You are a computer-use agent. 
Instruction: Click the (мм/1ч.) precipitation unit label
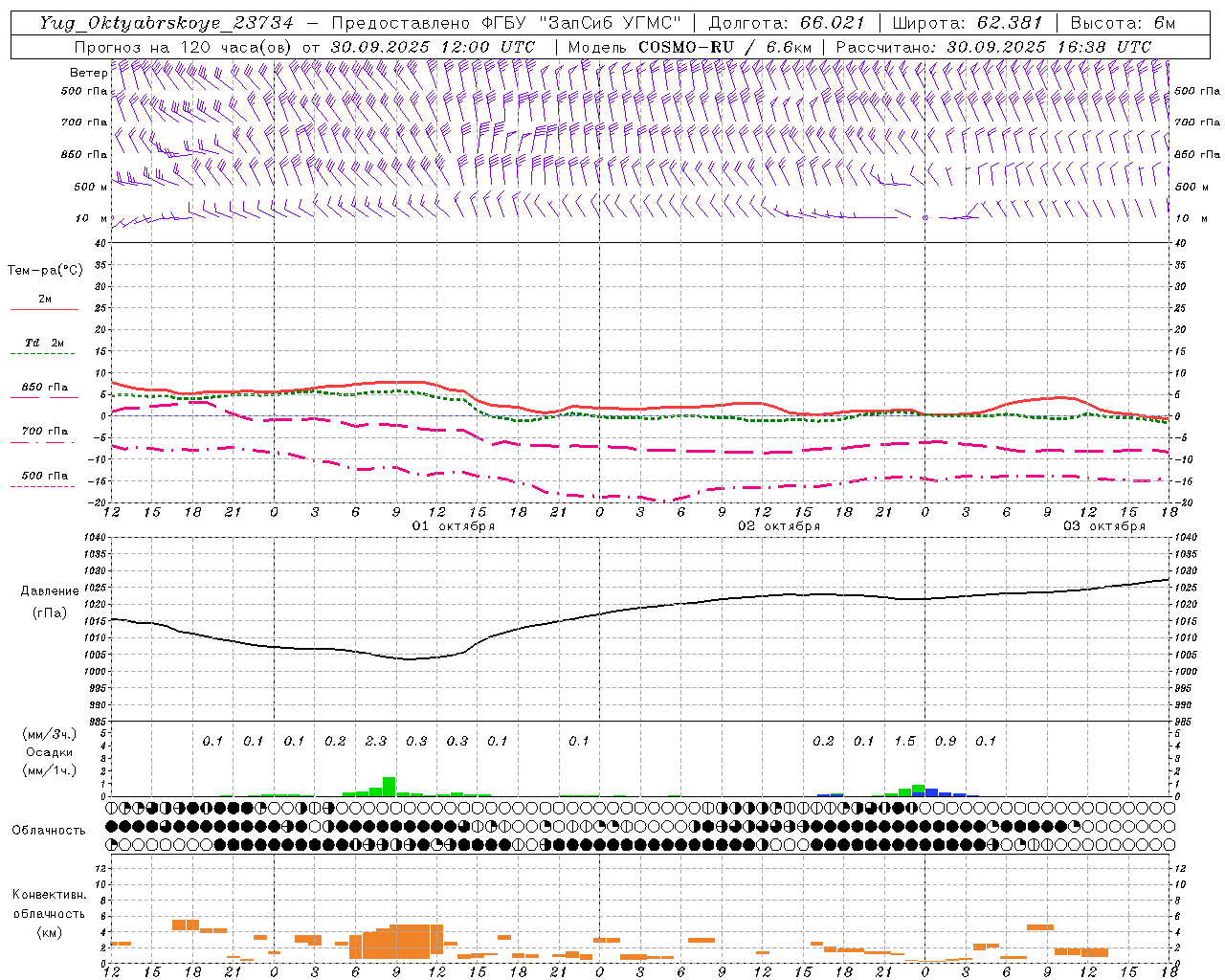click(x=49, y=769)
